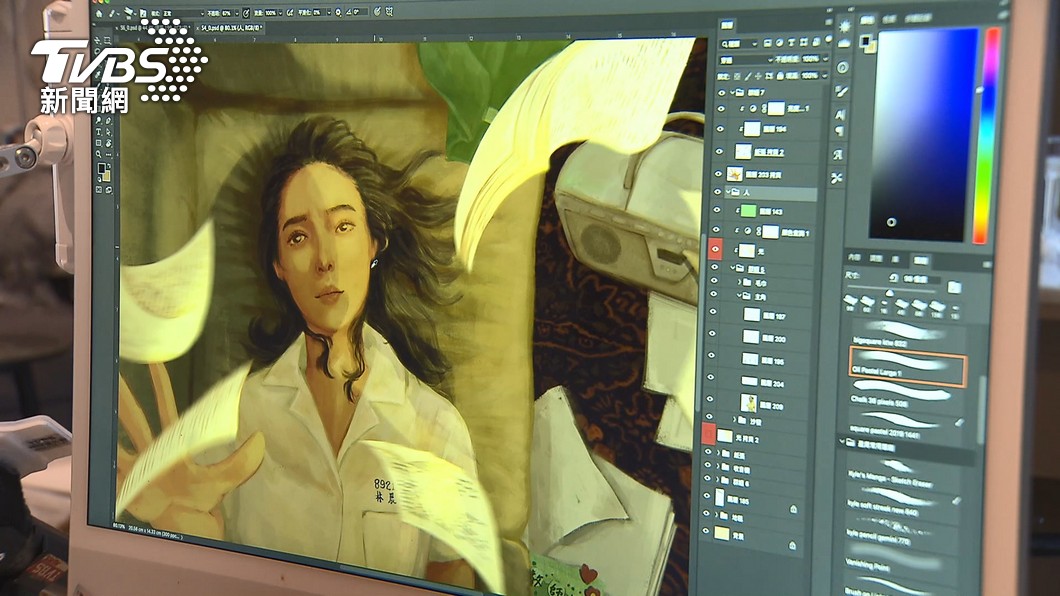The height and width of the screenshot is (596, 1060).
Task: Open the Character panel icon
Action: pos(840,115)
